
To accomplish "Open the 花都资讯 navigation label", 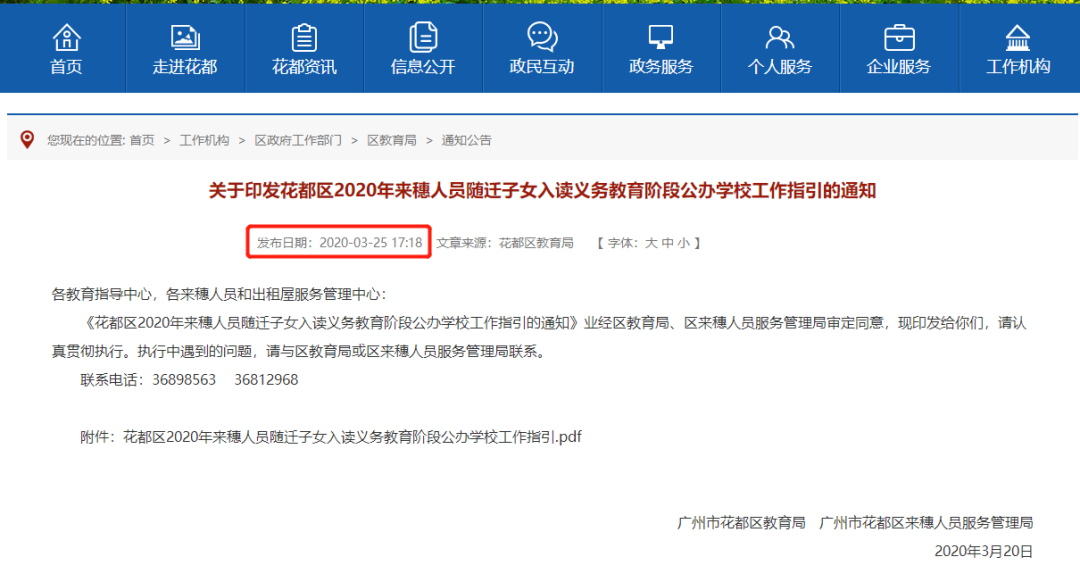I will point(304,67).
